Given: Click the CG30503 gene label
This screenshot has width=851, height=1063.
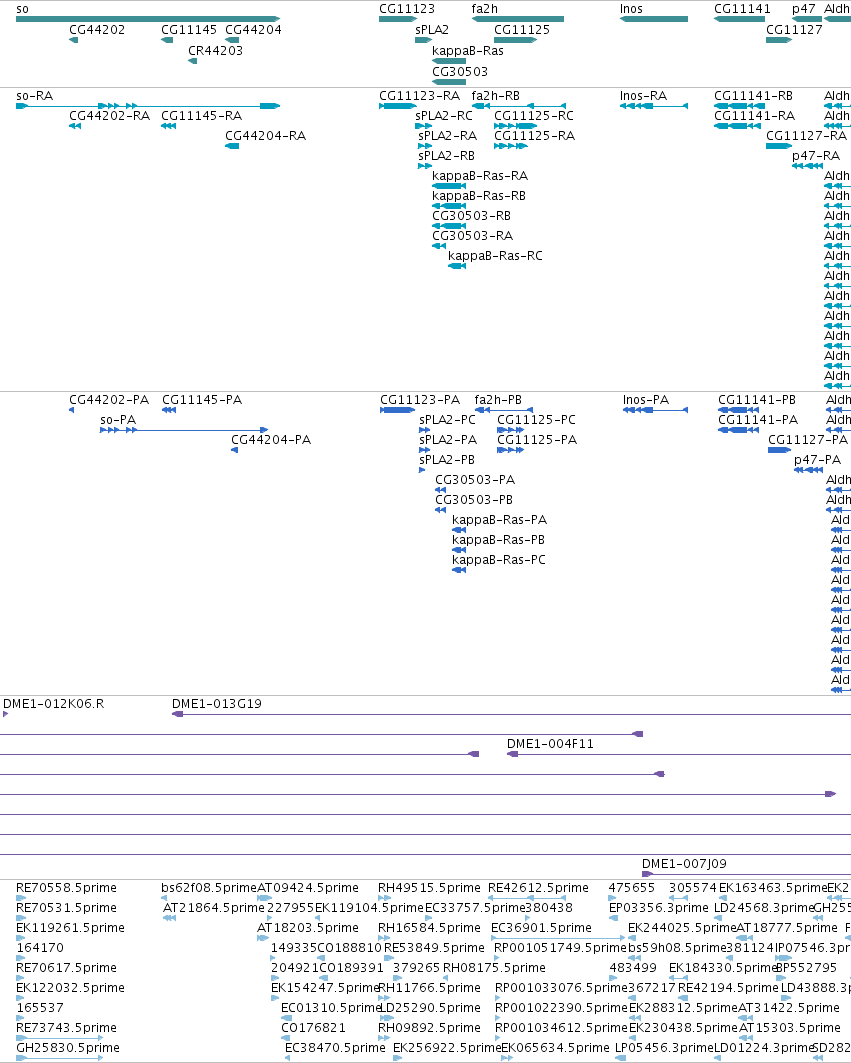Looking at the screenshot, I should click(x=460, y=72).
